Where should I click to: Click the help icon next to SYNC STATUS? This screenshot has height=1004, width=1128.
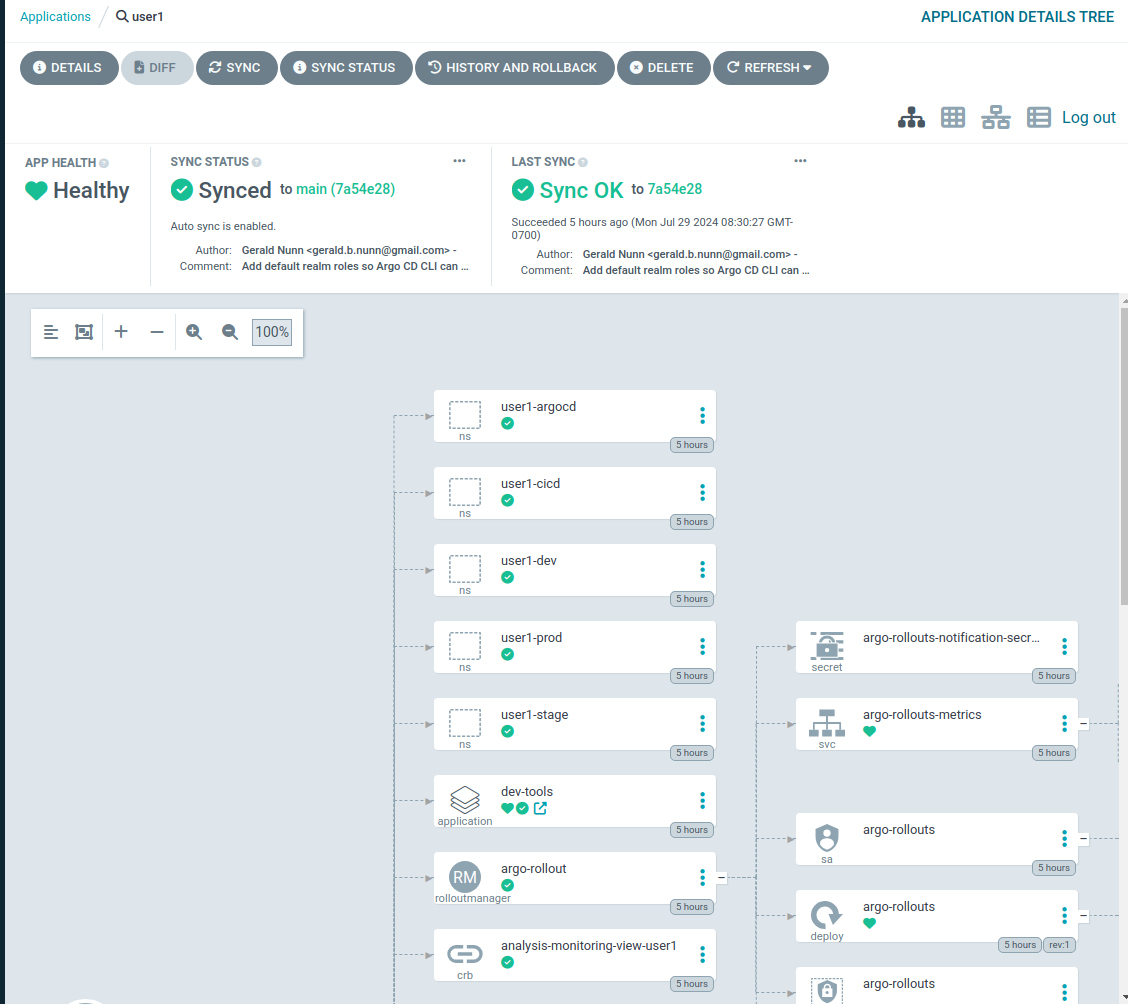pos(256,163)
